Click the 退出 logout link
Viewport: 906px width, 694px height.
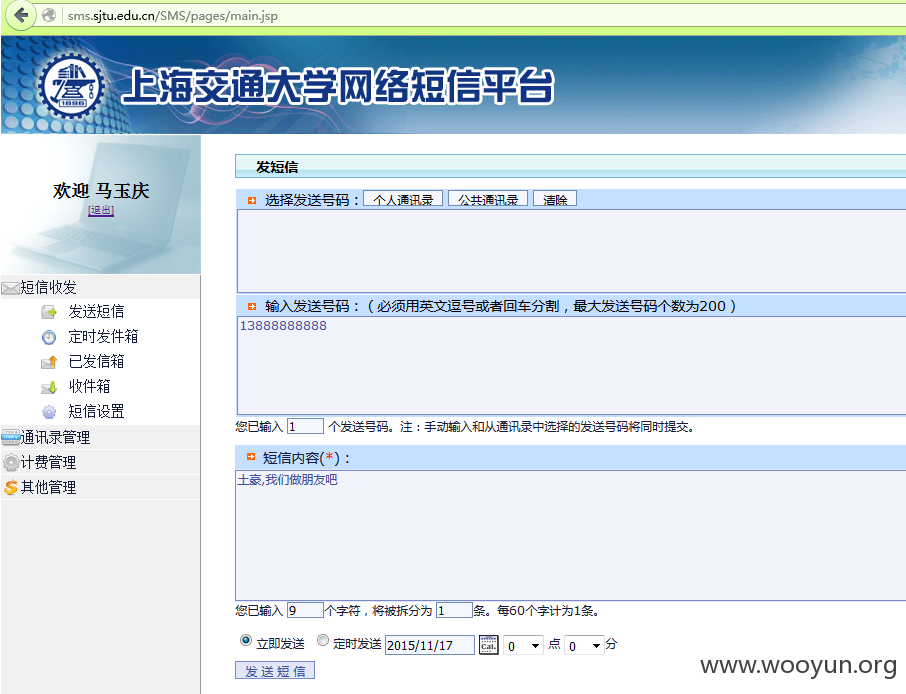[x=101, y=210]
